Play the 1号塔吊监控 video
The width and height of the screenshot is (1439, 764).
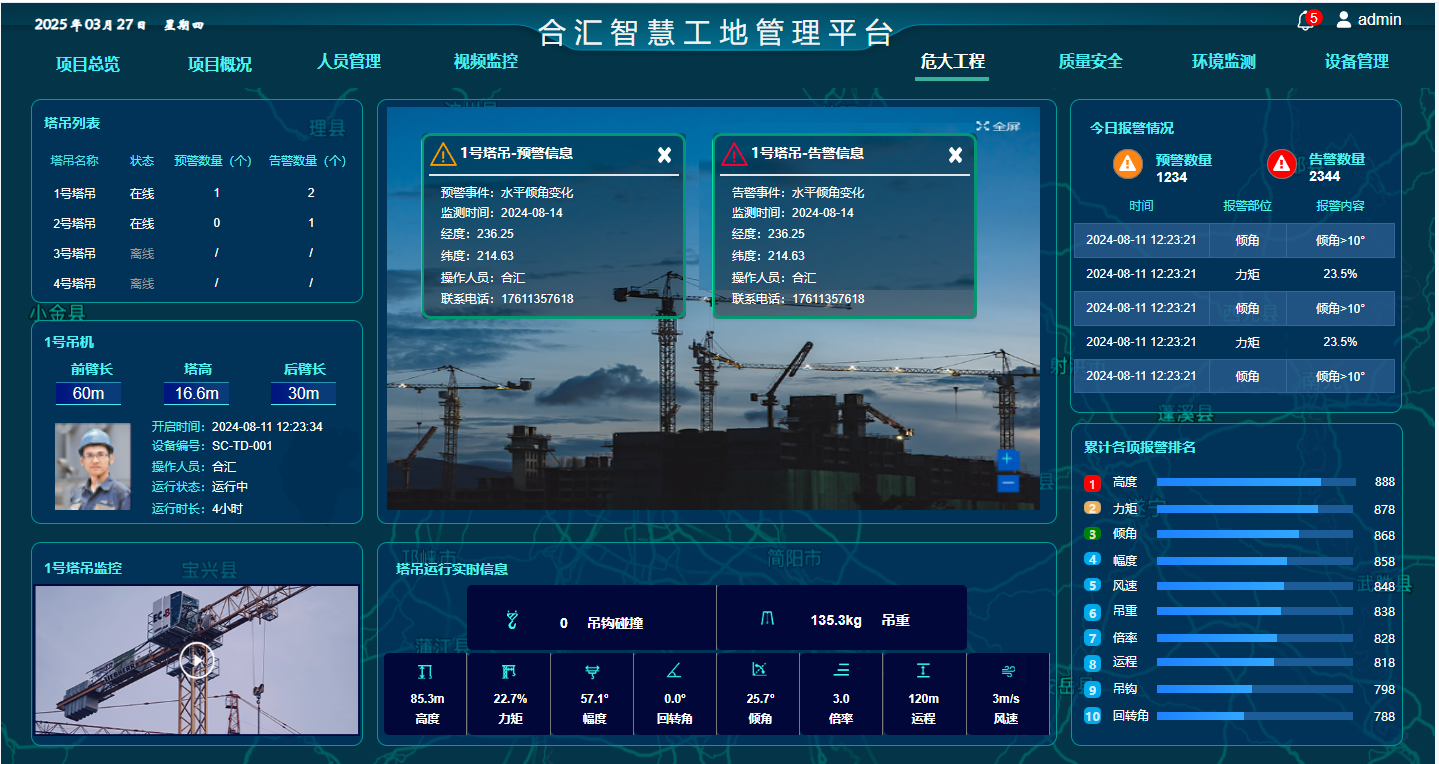[x=197, y=660]
